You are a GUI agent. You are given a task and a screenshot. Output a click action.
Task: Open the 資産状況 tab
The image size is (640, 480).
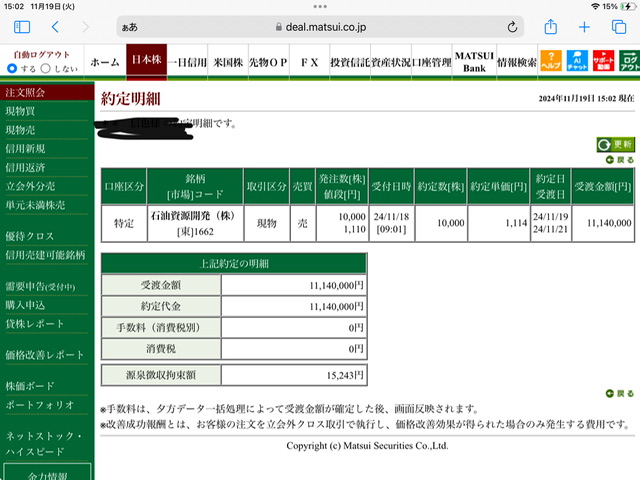click(x=391, y=62)
